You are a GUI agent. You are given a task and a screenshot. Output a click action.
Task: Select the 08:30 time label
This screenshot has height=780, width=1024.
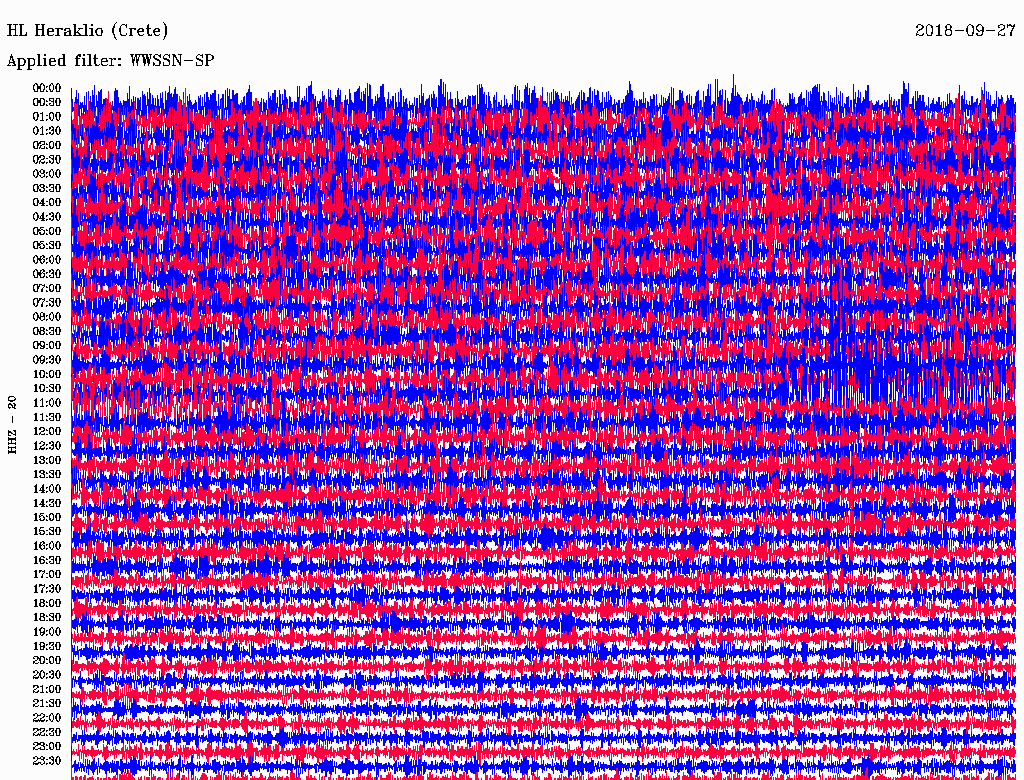(x=46, y=331)
